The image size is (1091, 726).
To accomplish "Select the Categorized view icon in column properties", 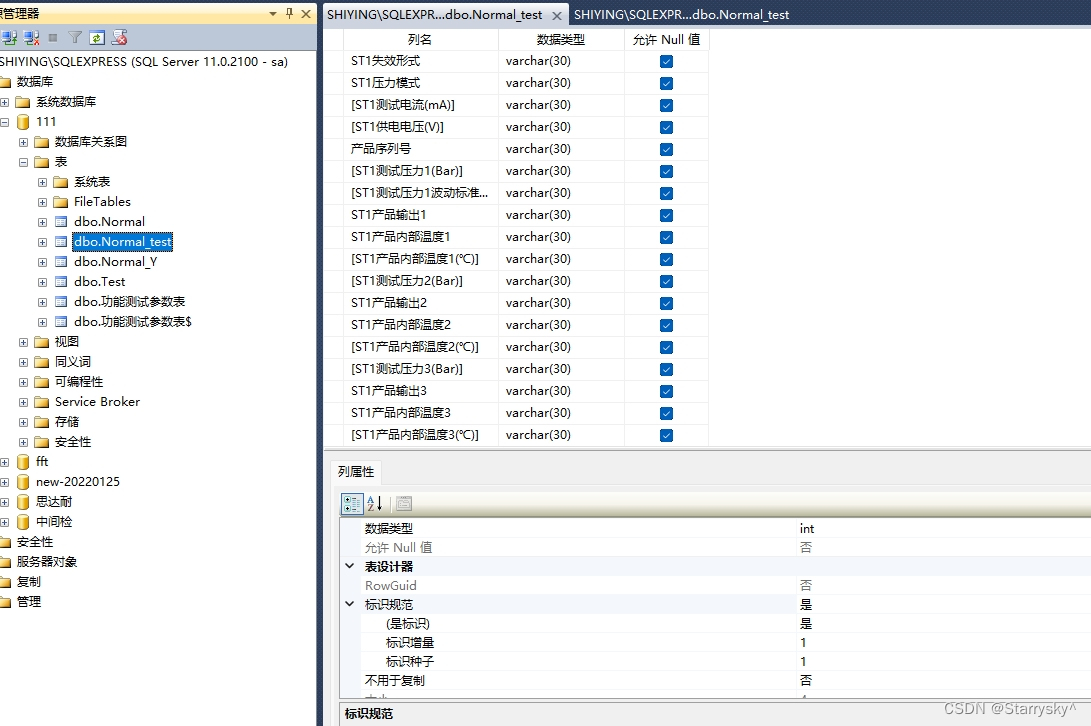I will 352,503.
